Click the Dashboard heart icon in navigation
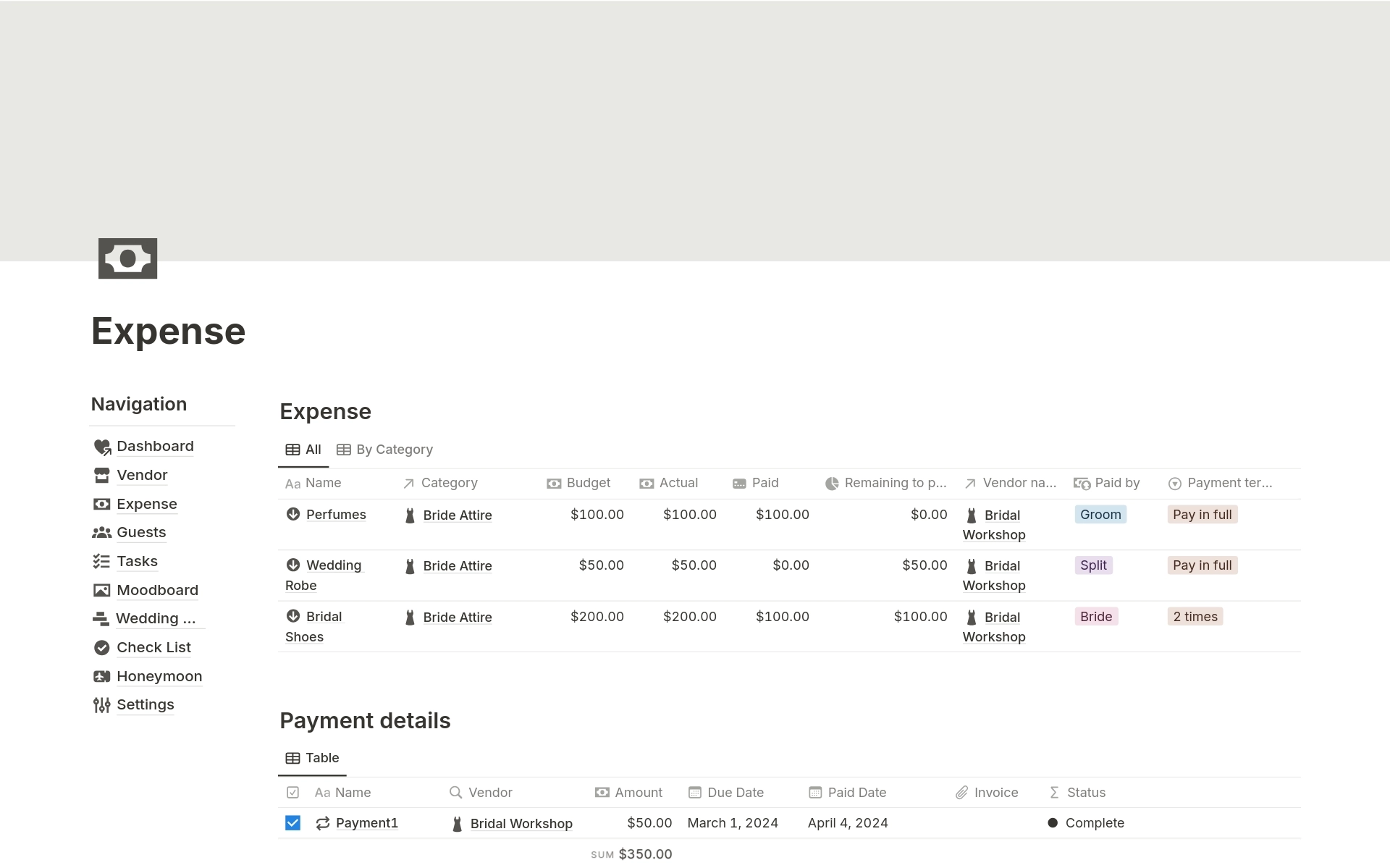1390x868 pixels. (x=102, y=447)
